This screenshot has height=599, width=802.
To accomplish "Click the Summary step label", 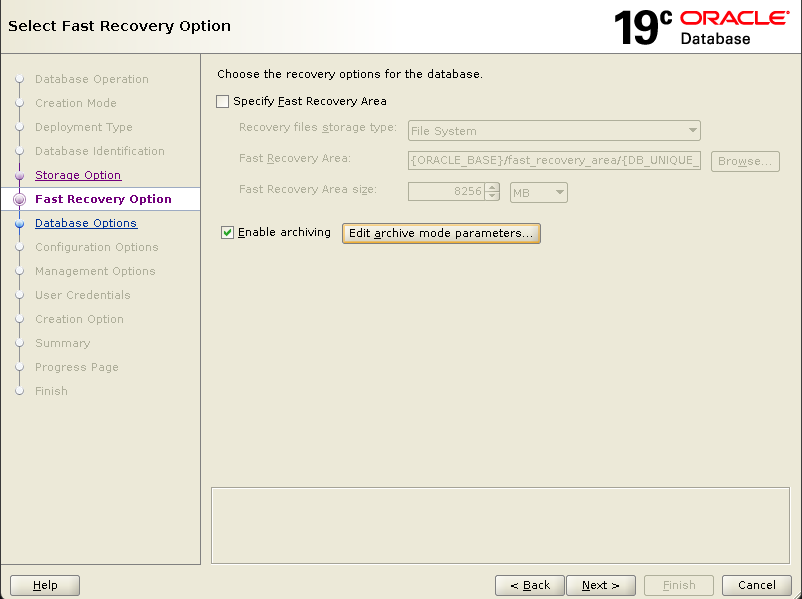I will (x=62, y=343).
